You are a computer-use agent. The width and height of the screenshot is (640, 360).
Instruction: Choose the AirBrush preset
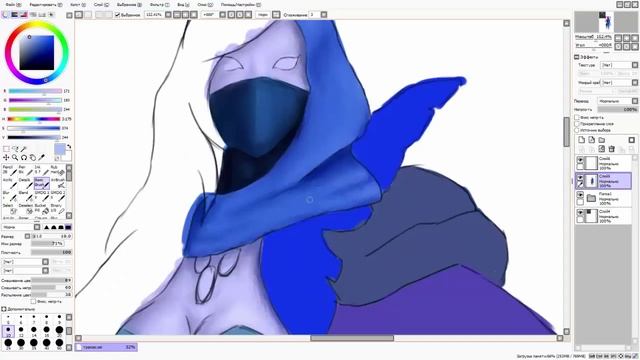click(x=58, y=183)
